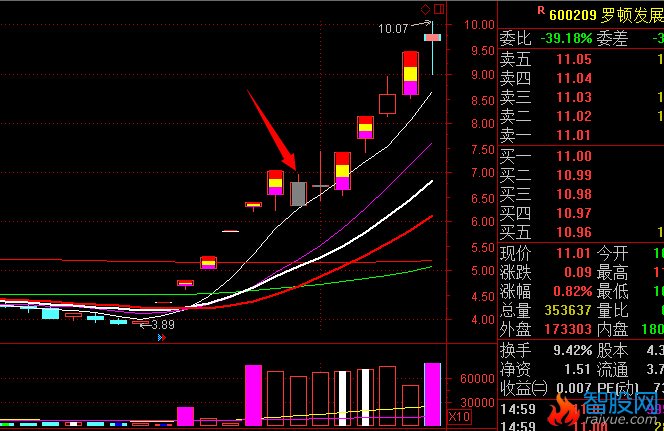Click the 流通 label
The width and height of the screenshot is (664, 431).
(x=612, y=370)
